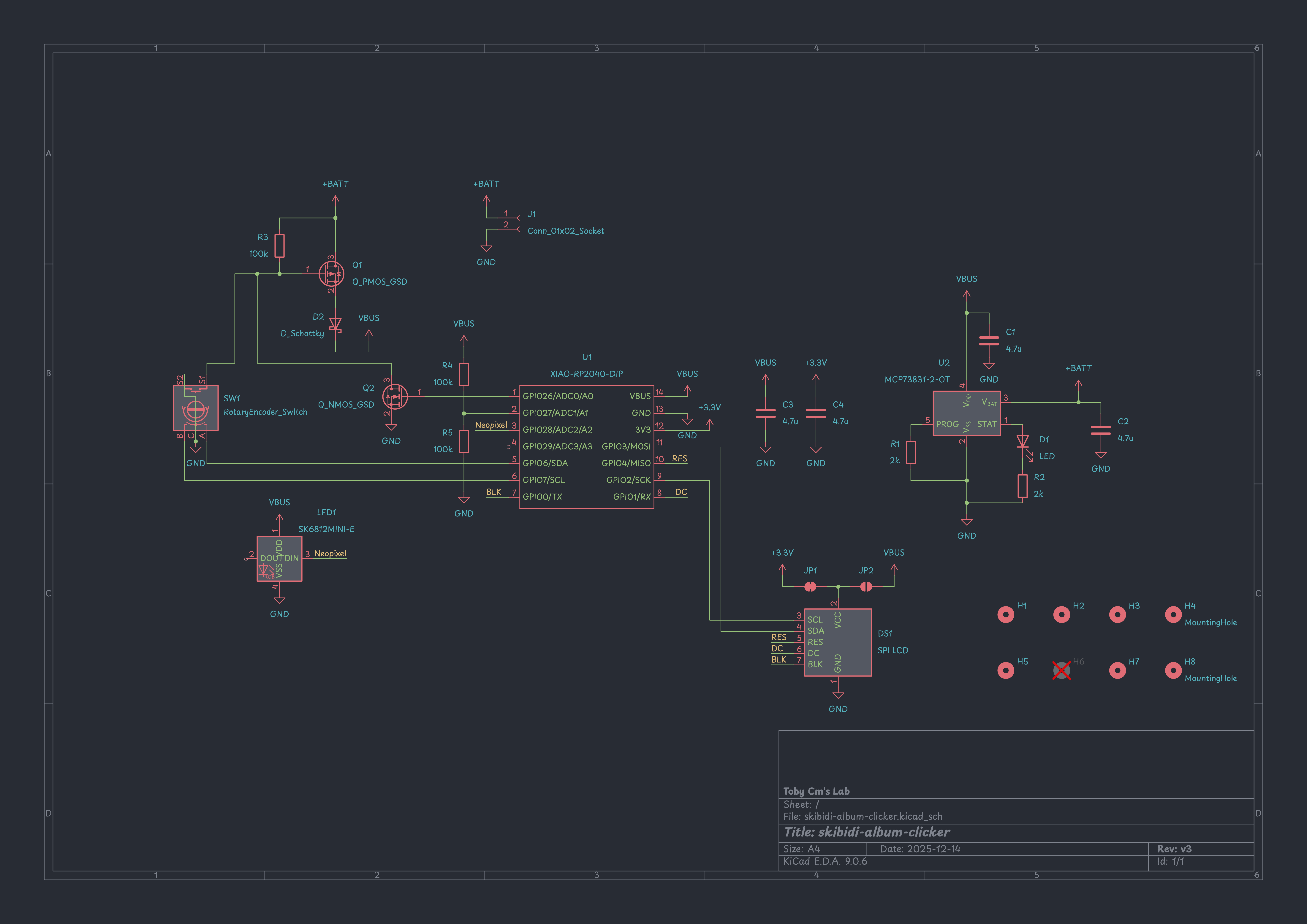The width and height of the screenshot is (1307, 924).
Task: Select the Q1 PMOS transistor symbol
Action: click(x=331, y=274)
